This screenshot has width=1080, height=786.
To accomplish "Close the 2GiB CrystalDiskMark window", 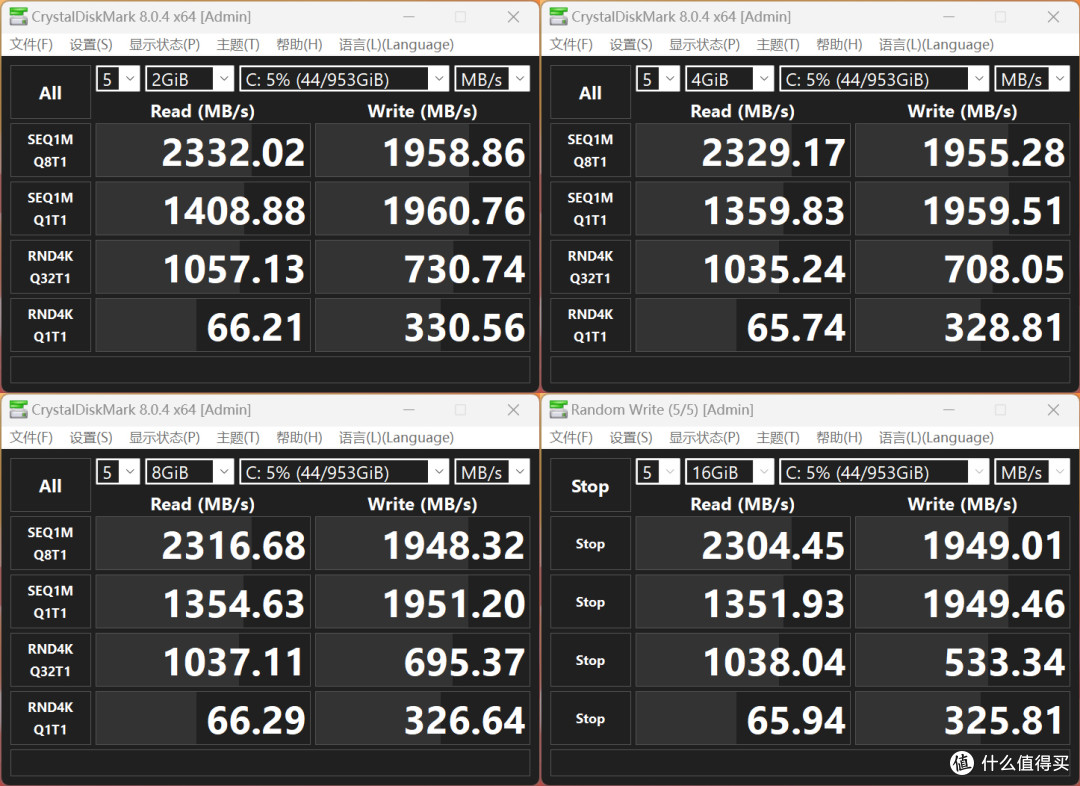I will (513, 17).
